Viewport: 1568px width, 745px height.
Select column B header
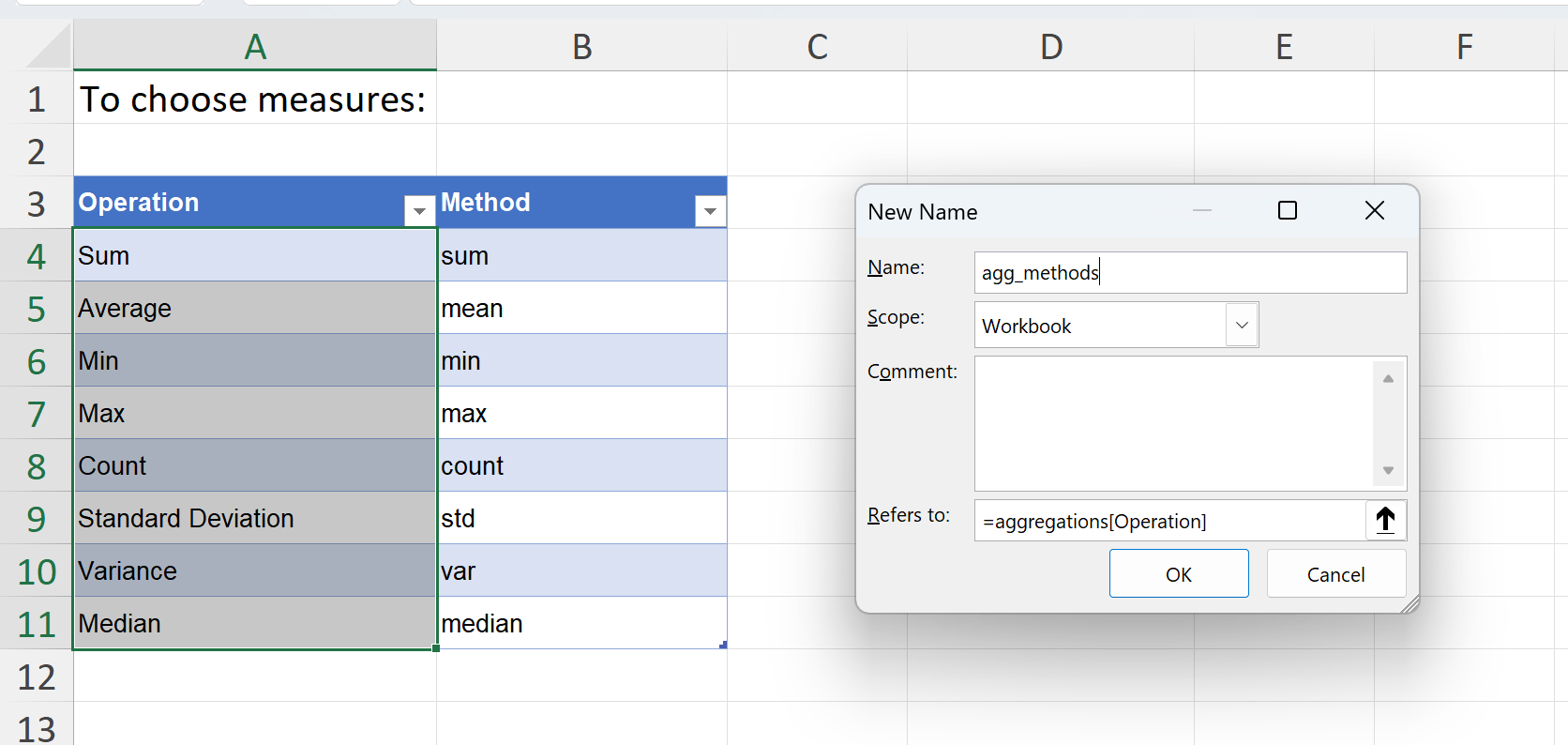[x=581, y=46]
